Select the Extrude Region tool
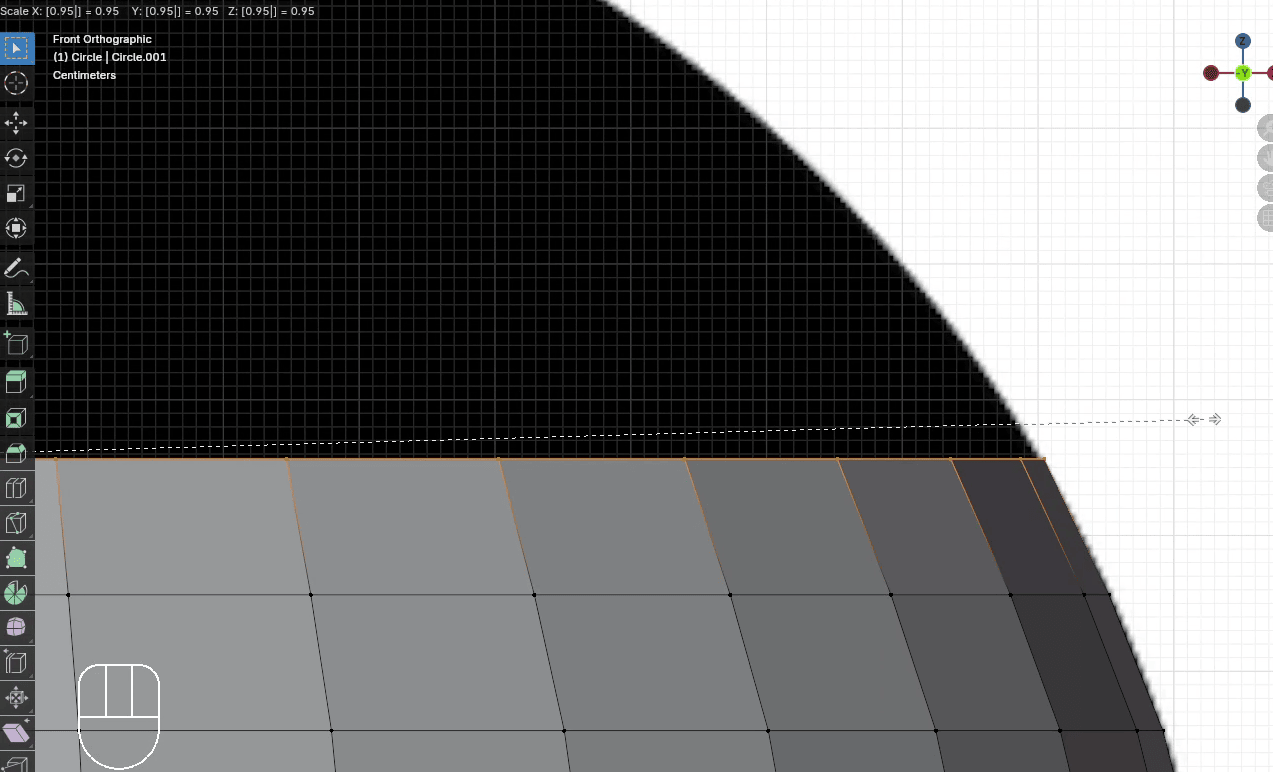The height and width of the screenshot is (772, 1273). click(16, 382)
